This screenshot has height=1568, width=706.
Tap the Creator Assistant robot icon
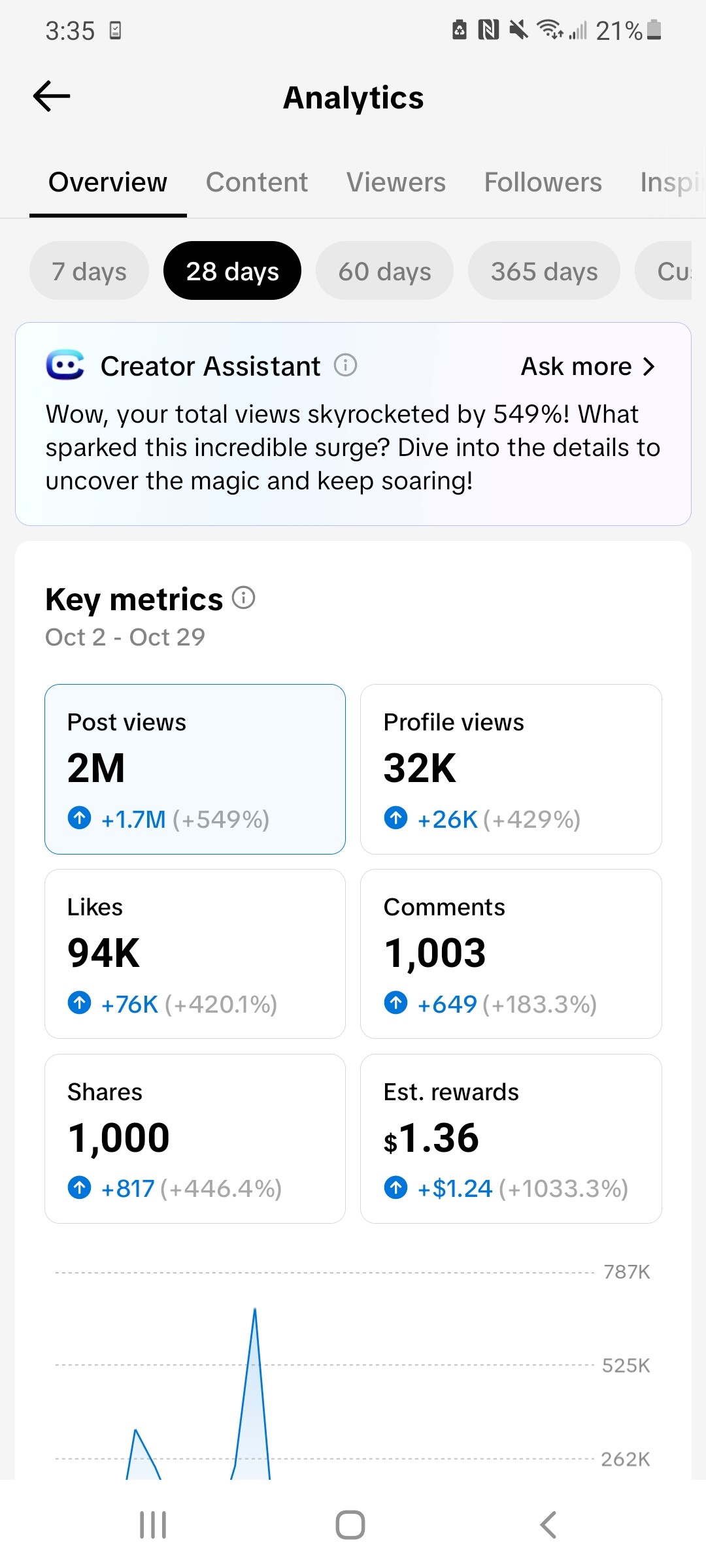(65, 365)
